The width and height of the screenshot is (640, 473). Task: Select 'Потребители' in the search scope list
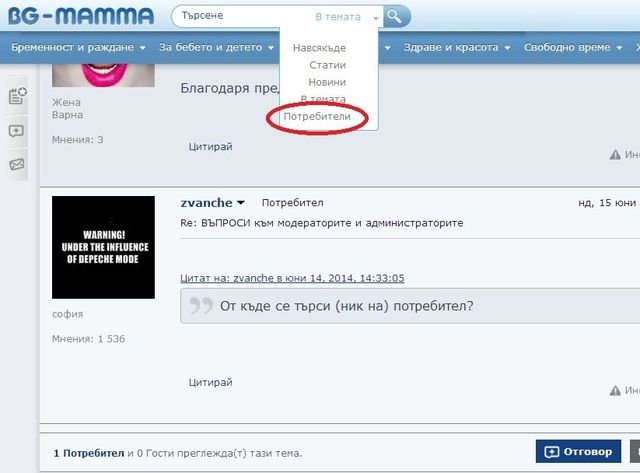(317, 117)
